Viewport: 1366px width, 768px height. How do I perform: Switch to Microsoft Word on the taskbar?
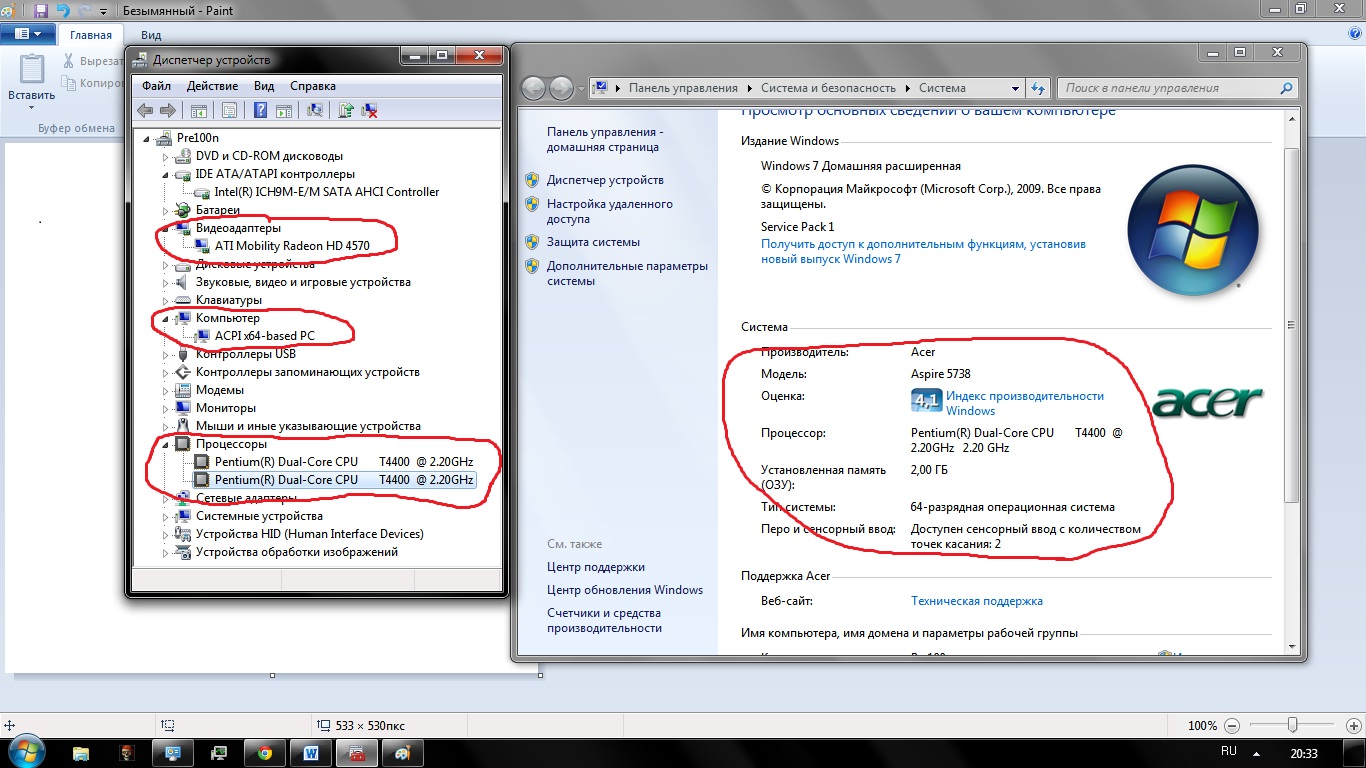(x=311, y=753)
